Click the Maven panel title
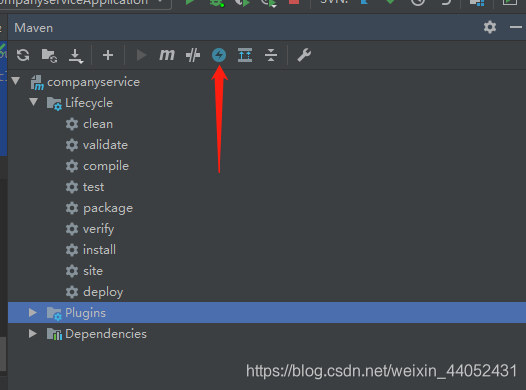Image resolution: width=526 pixels, height=390 pixels. click(x=34, y=28)
